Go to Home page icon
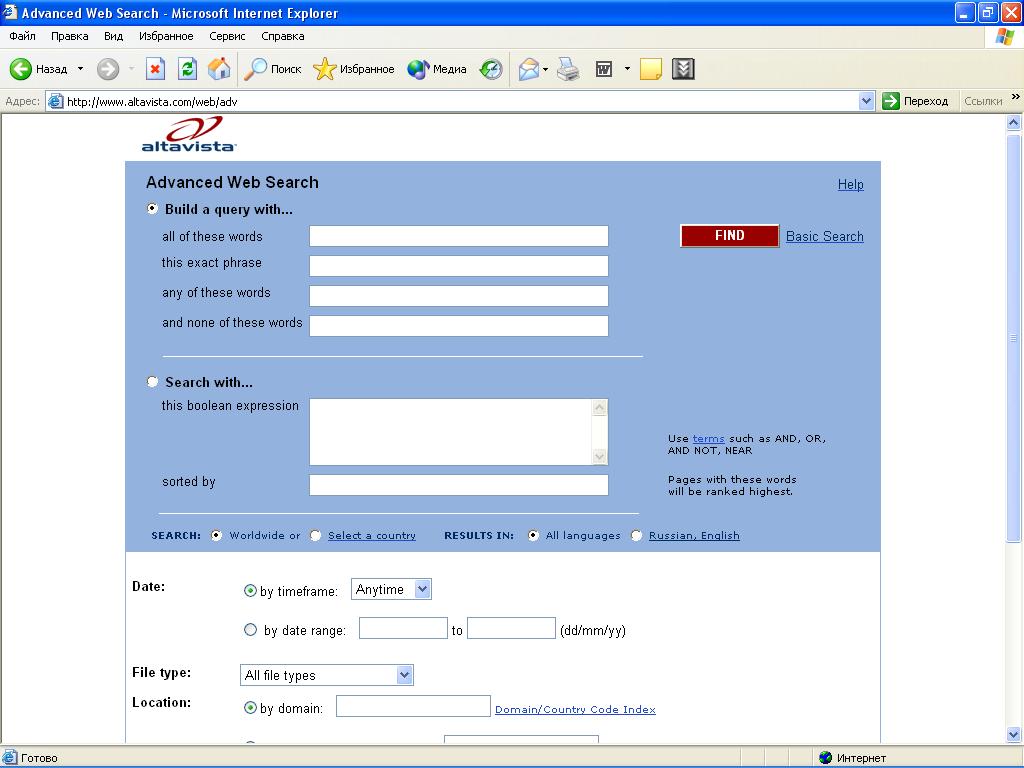 219,69
